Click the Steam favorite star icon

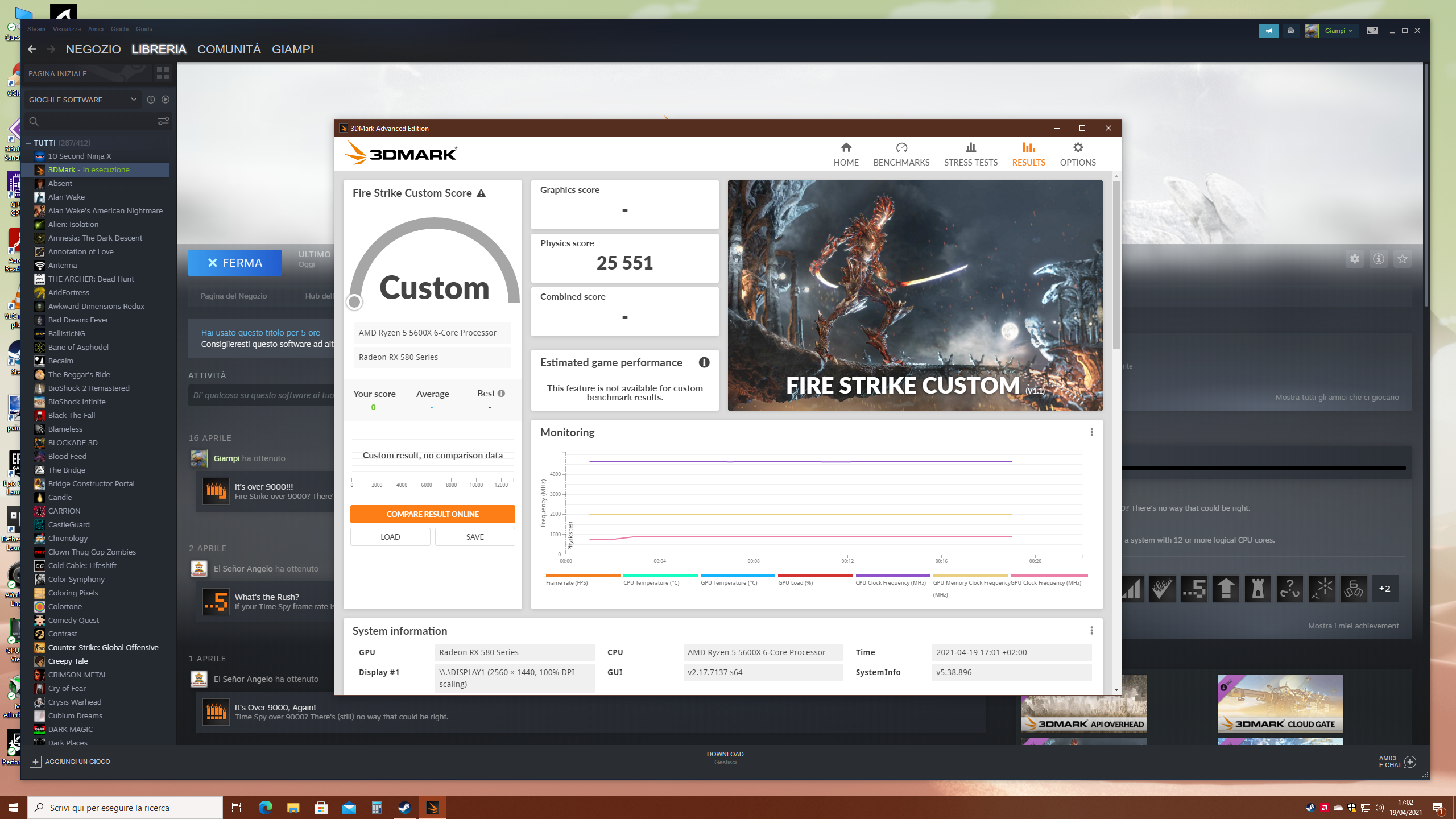tap(1403, 259)
